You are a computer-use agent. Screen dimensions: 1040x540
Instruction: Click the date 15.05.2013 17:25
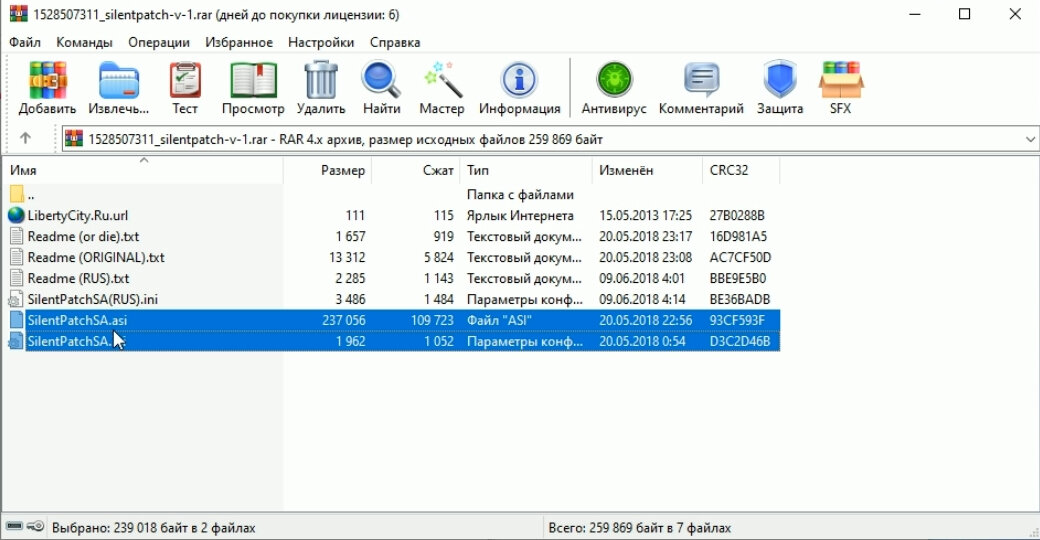click(x=645, y=216)
